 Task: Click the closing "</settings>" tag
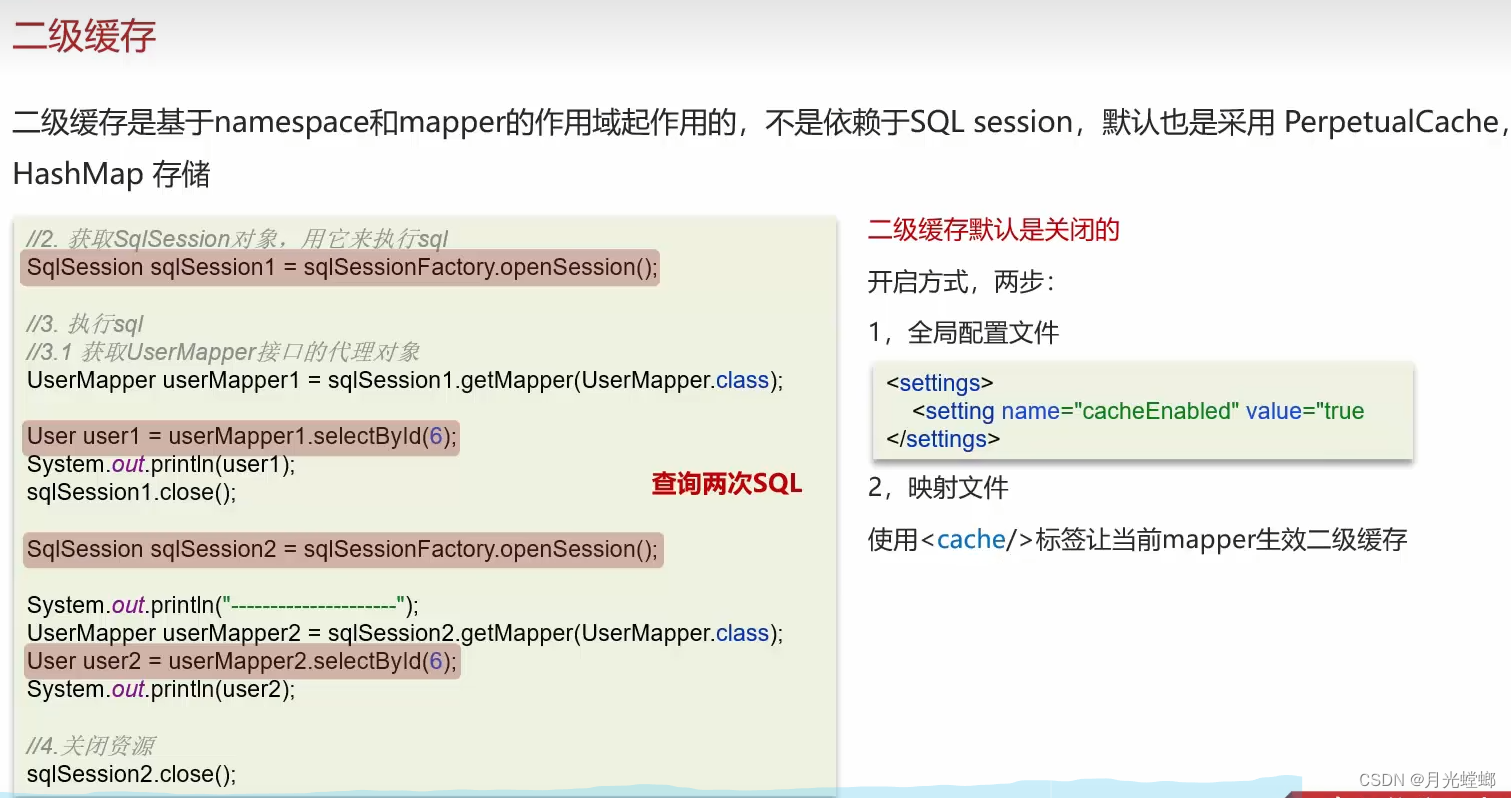(943, 438)
